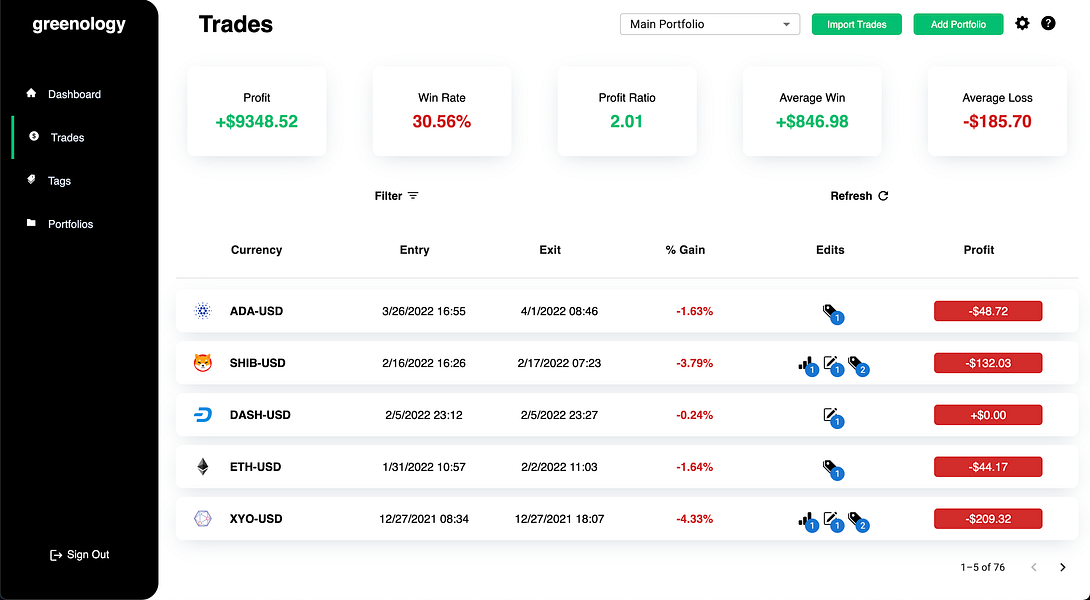
Task: Click the tag icon on ADA-USD row
Action: [832, 313]
